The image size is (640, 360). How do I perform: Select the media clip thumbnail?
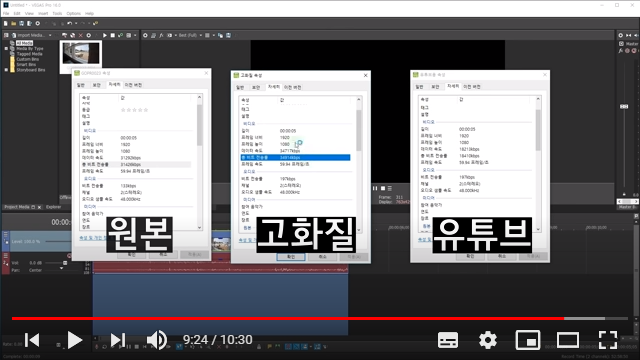click(81, 53)
